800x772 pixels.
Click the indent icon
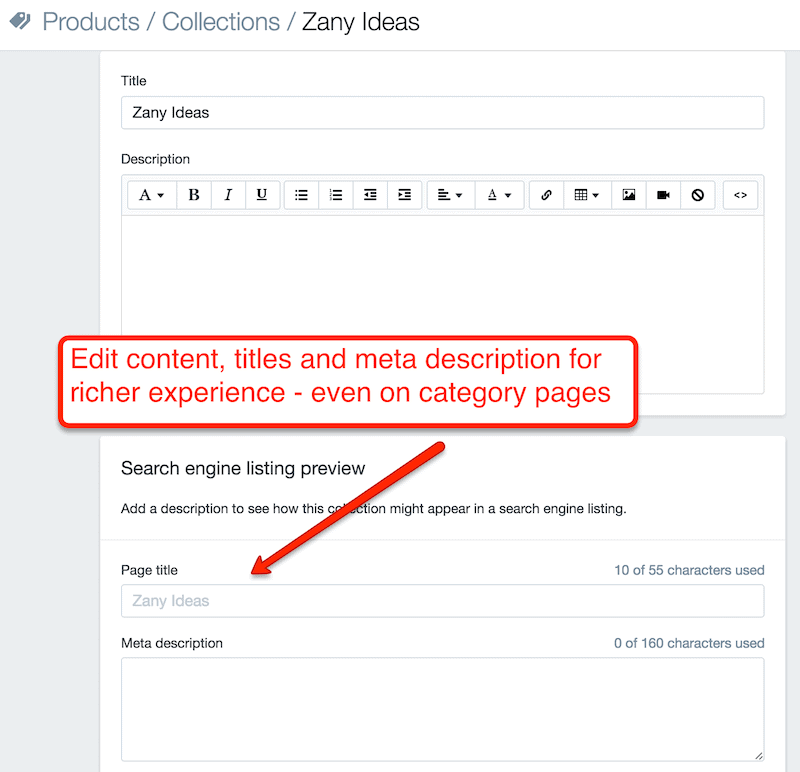tap(405, 195)
